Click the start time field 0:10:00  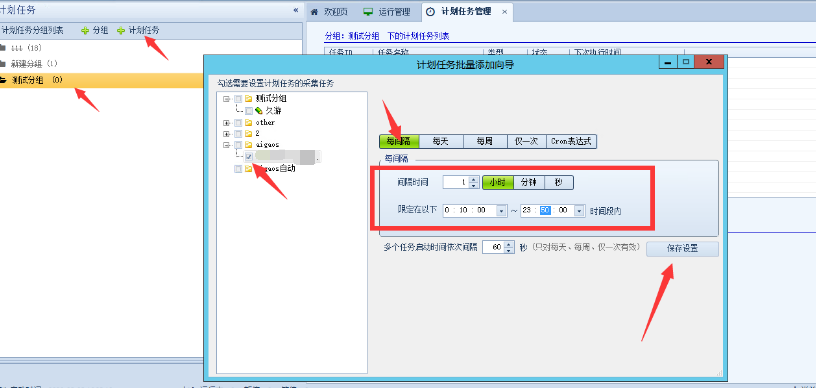(469, 211)
